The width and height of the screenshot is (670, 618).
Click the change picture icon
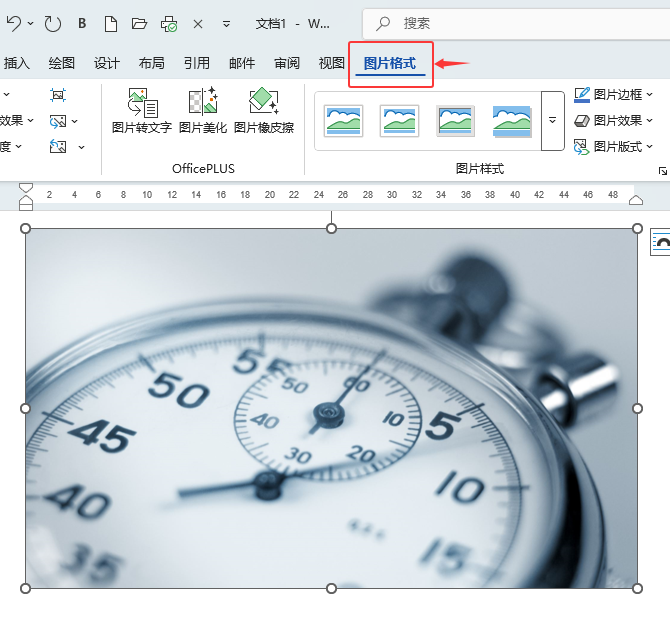58,121
